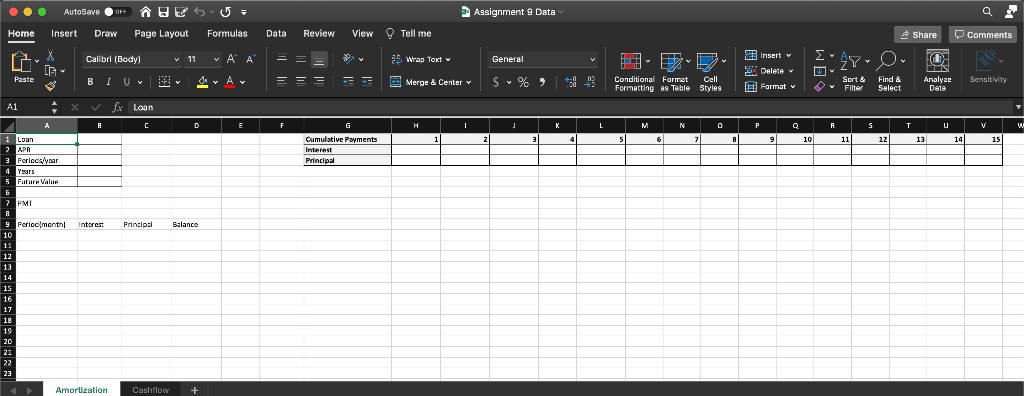The image size is (1024, 396).
Task: Click the Insert Function fx icon
Action: click(118, 107)
